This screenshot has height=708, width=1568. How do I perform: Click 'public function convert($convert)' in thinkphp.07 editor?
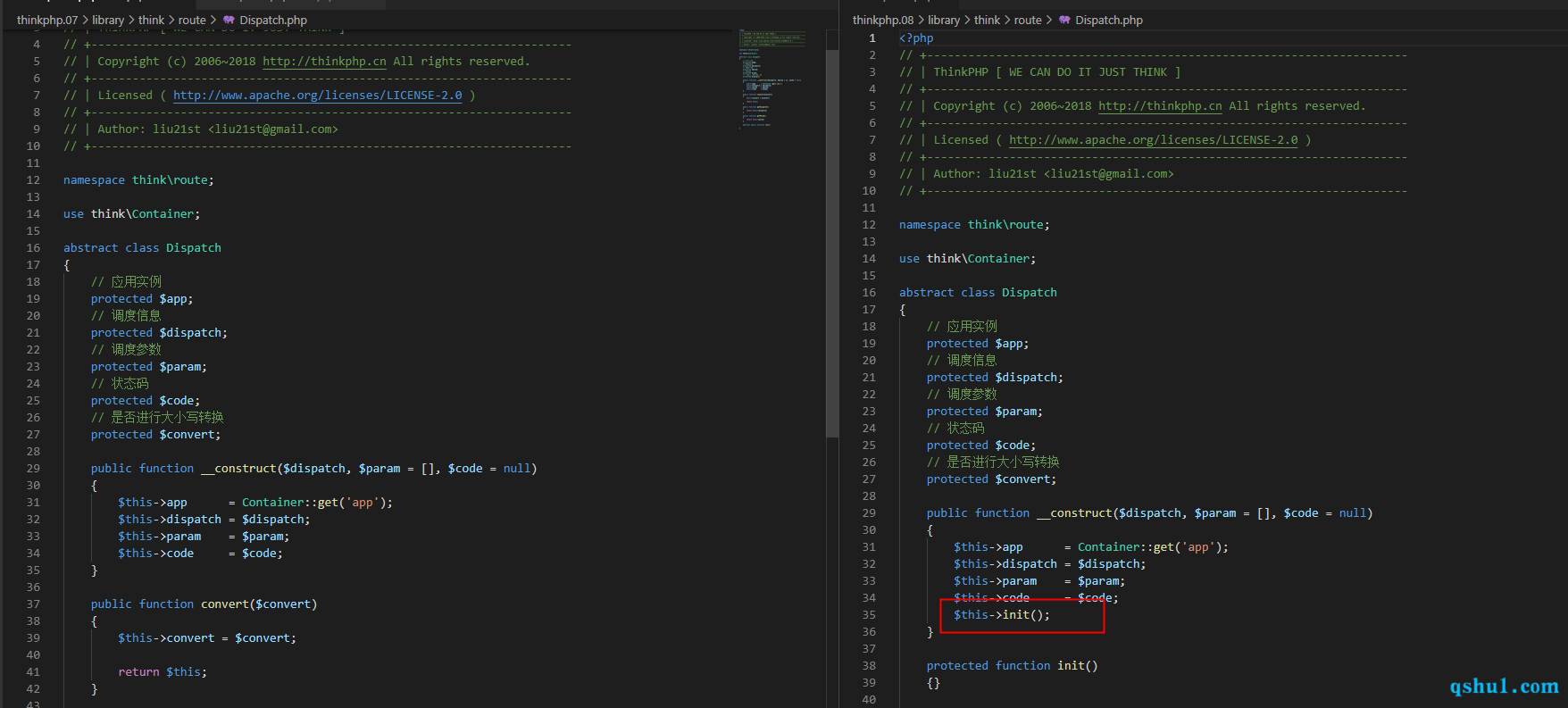click(204, 604)
